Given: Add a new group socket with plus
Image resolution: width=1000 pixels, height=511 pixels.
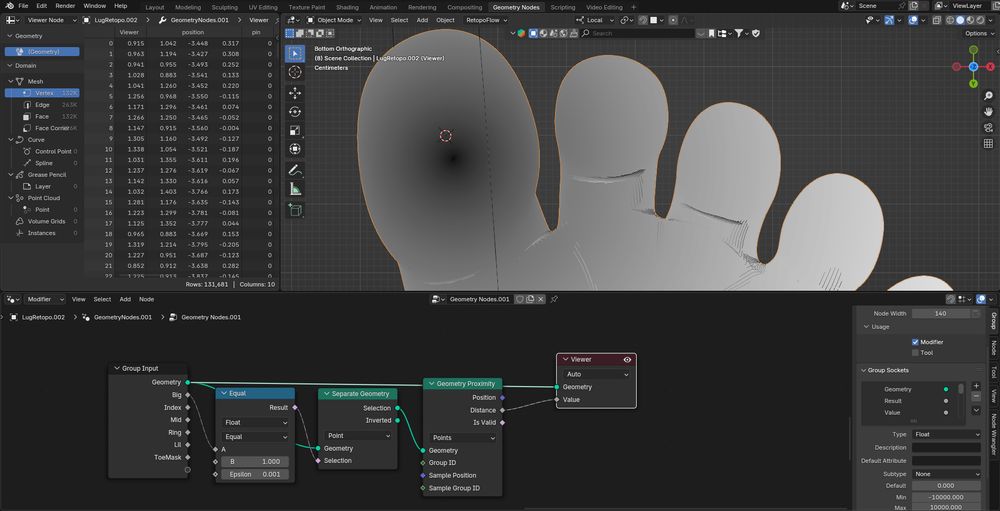Looking at the screenshot, I should click(976, 385).
